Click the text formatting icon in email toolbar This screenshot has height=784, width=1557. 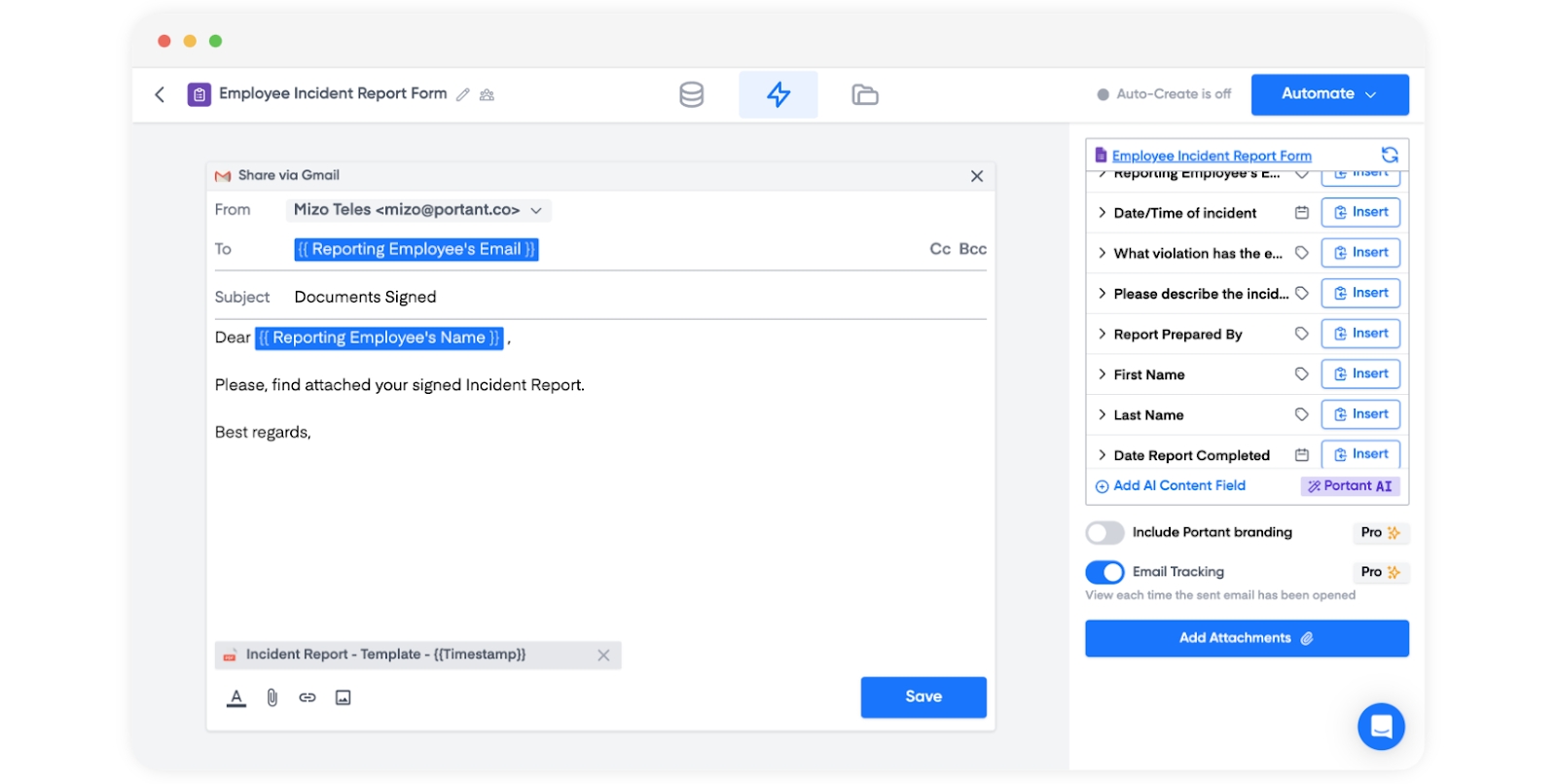coord(236,697)
